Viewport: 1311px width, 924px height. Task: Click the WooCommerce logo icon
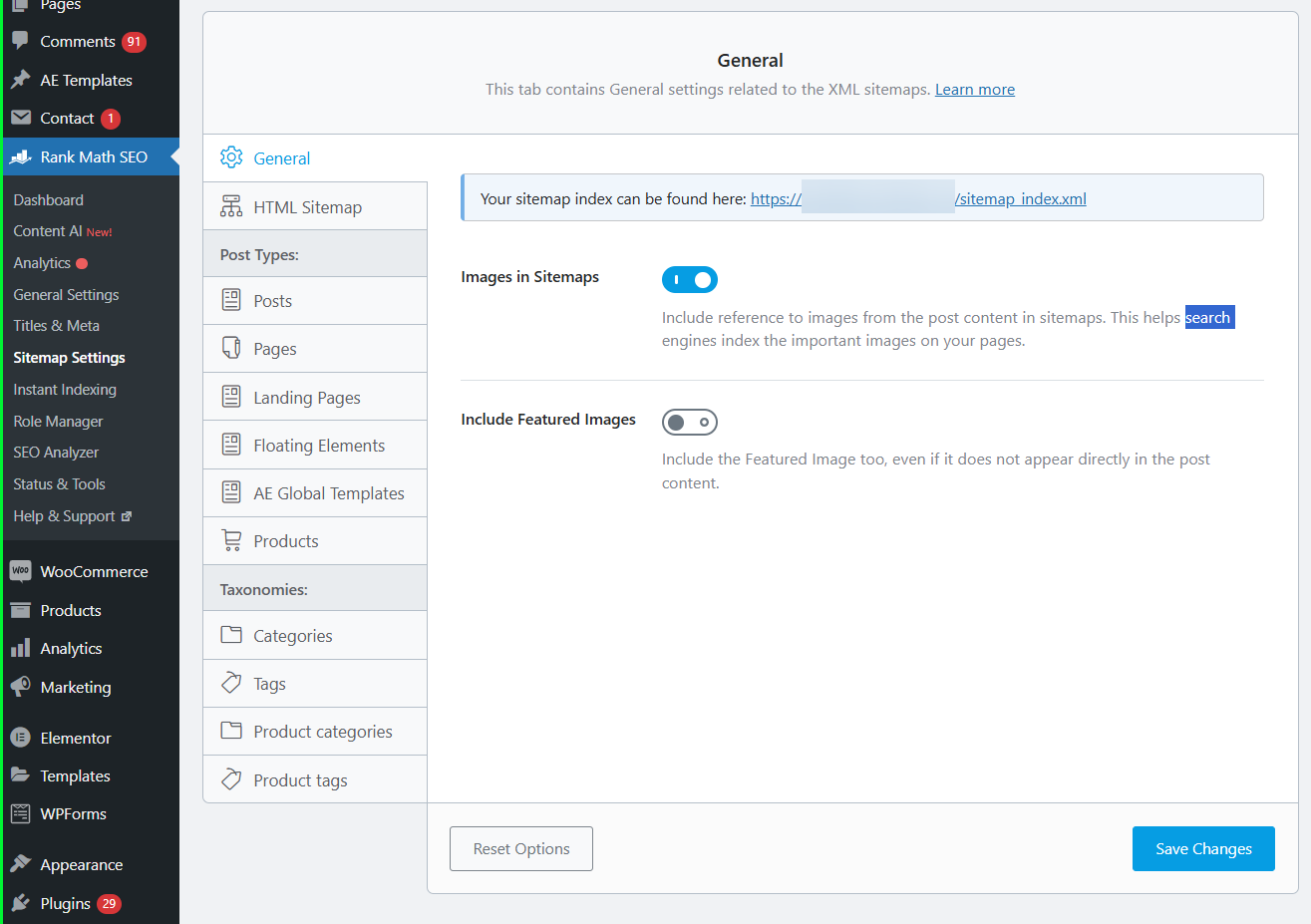20,571
